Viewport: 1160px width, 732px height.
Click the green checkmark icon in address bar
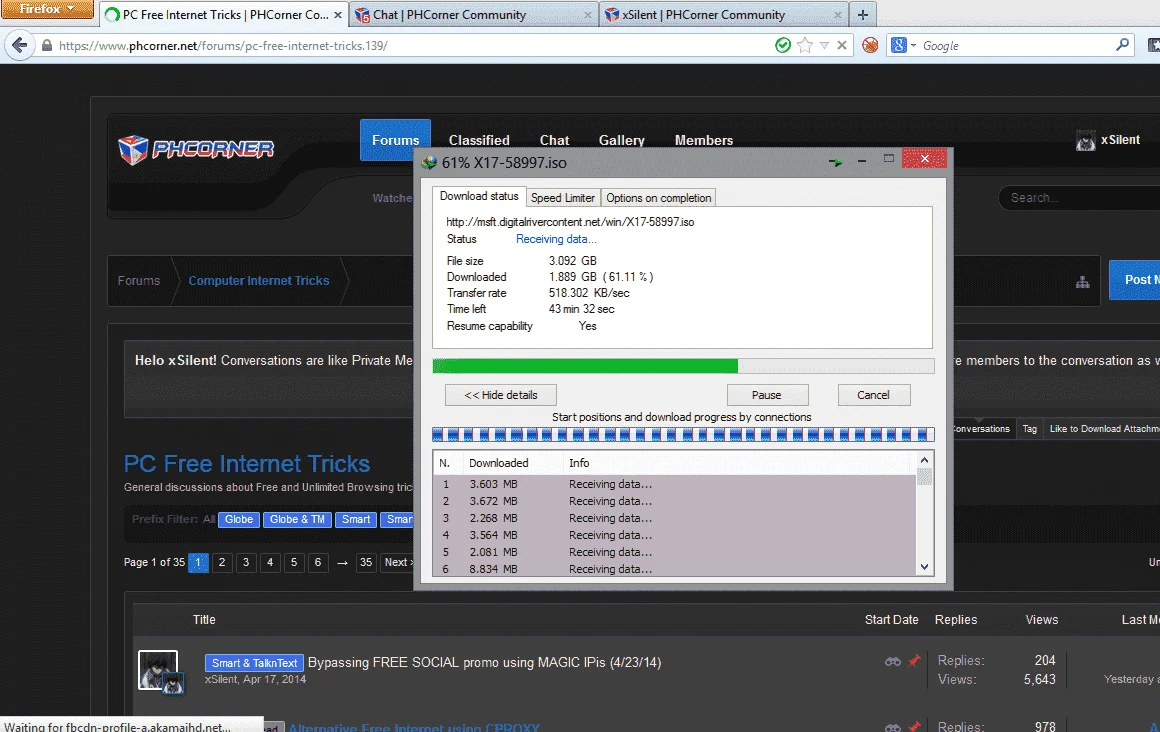(783, 45)
